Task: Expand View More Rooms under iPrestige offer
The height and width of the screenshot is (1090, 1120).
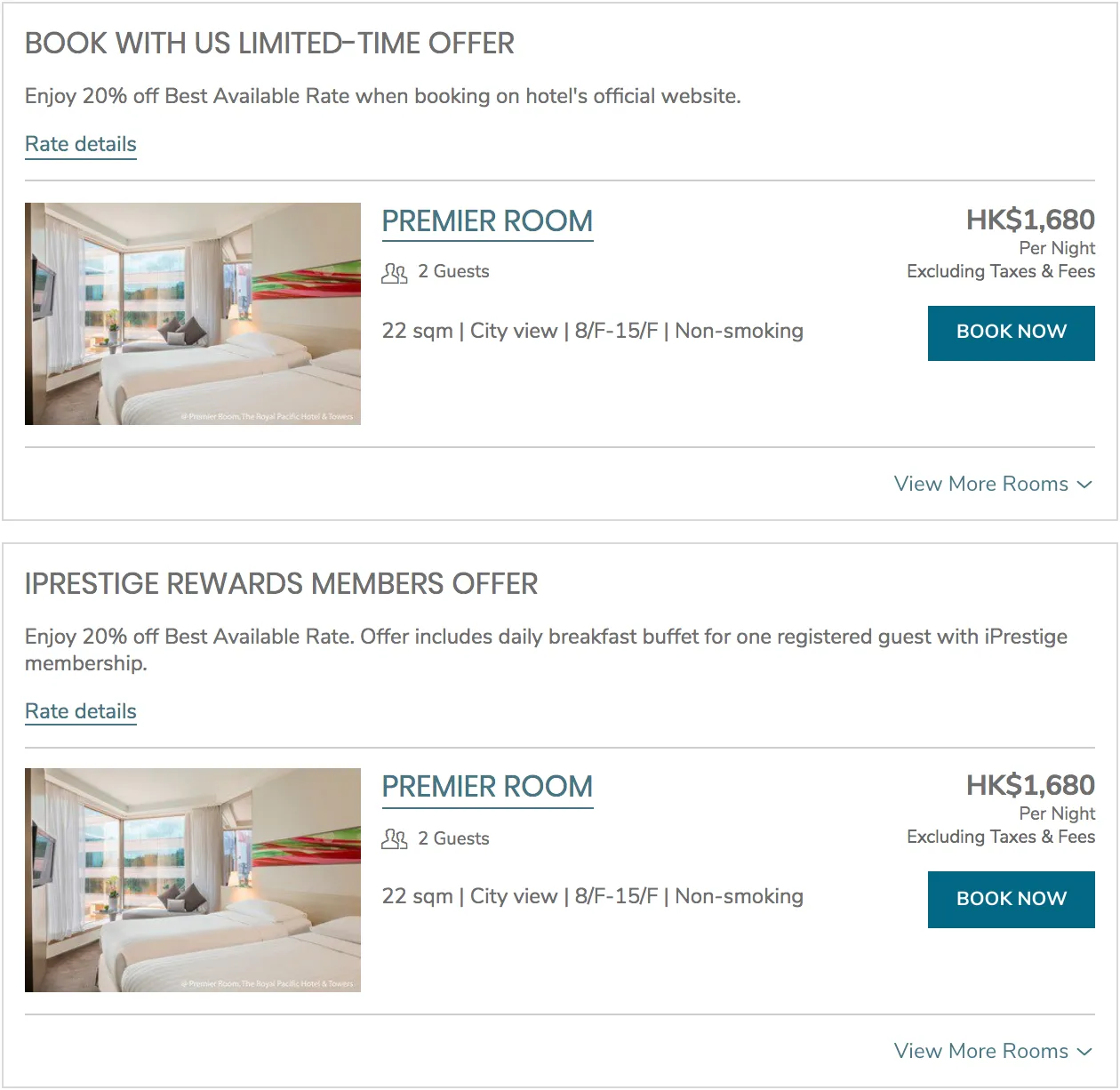Action: (x=993, y=1051)
